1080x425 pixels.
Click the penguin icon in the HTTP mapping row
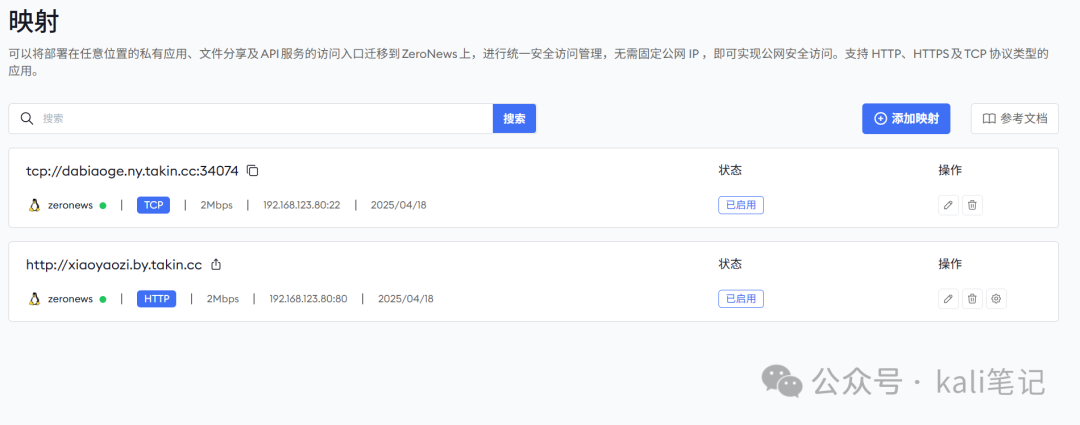click(x=34, y=298)
